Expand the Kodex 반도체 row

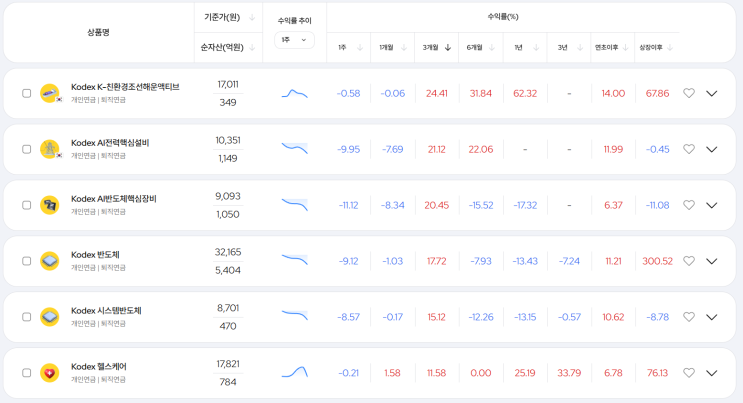[x=711, y=261]
